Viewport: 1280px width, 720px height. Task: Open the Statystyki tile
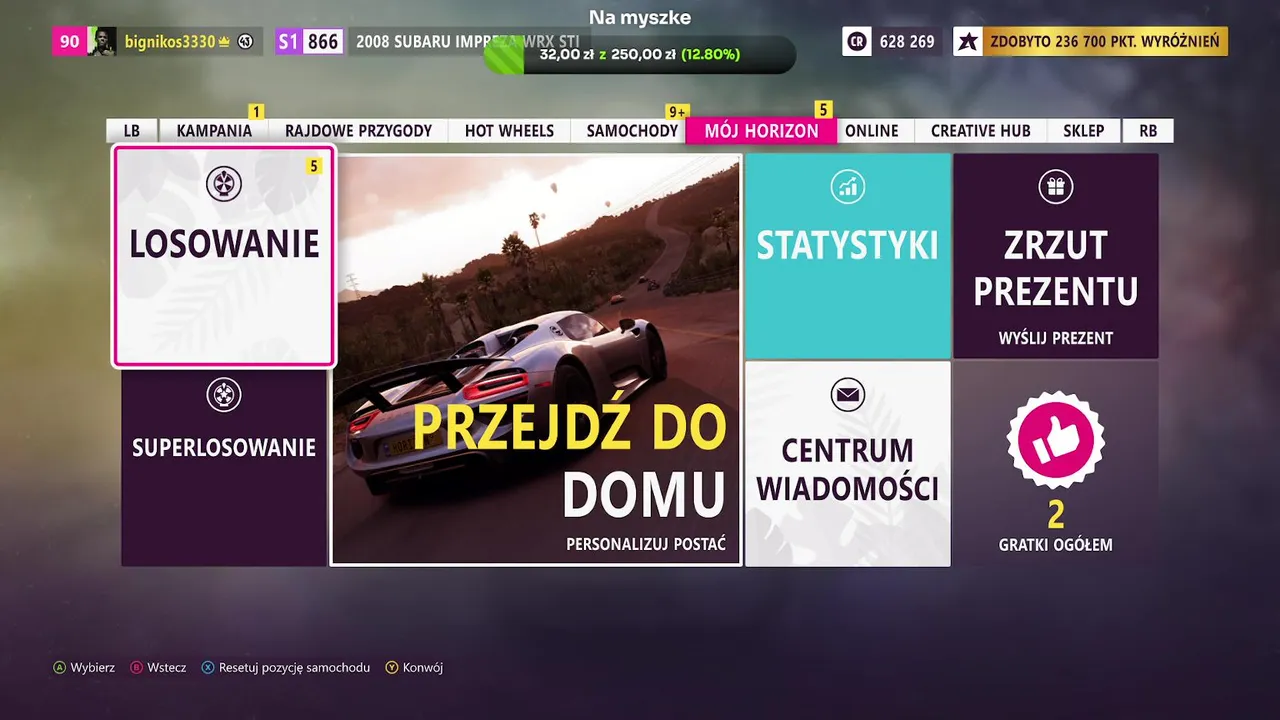(848, 256)
